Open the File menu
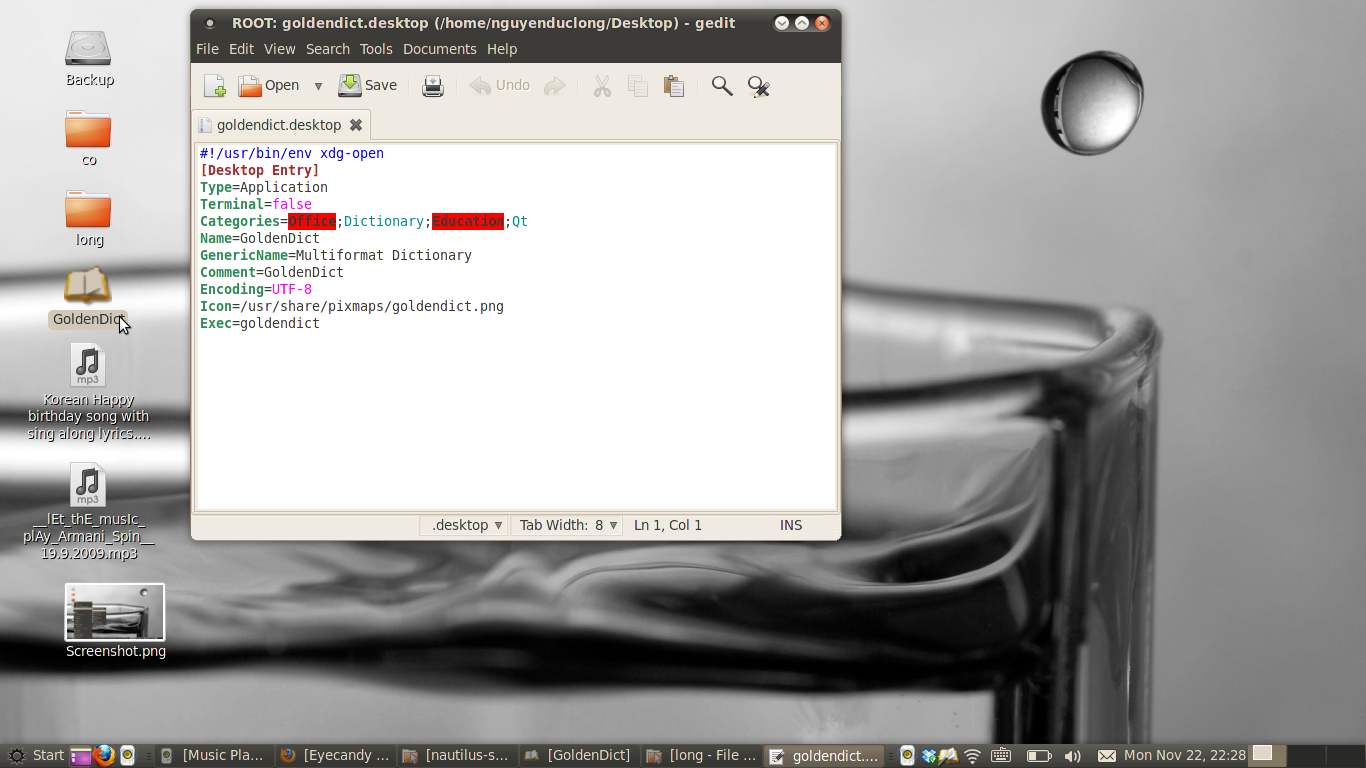Screen dimensions: 1366x768 [x=207, y=49]
